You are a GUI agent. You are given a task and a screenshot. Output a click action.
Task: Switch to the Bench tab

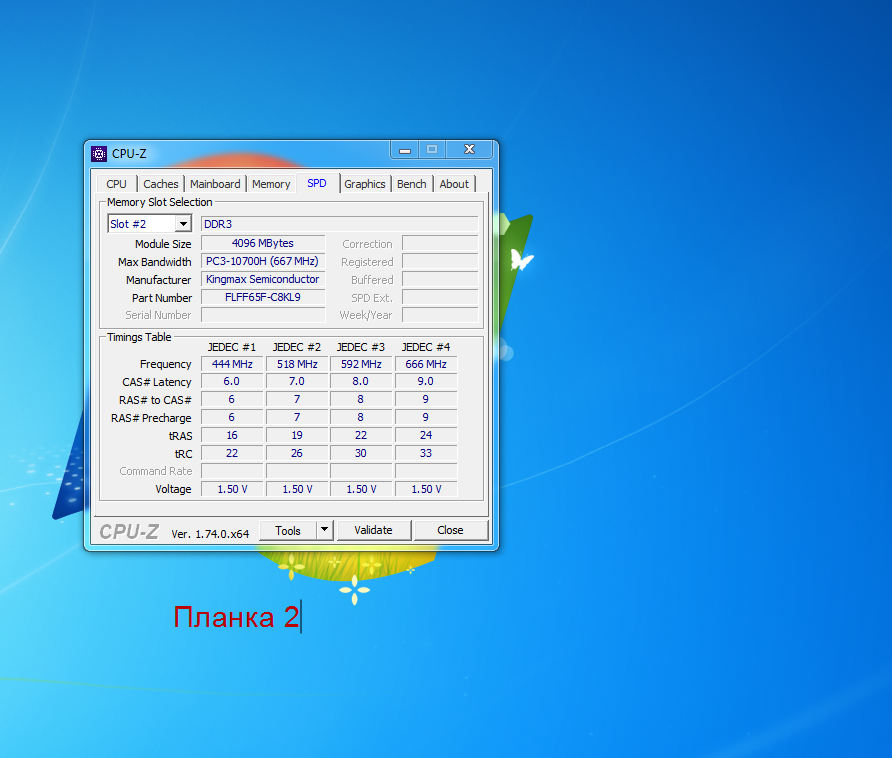coord(411,184)
